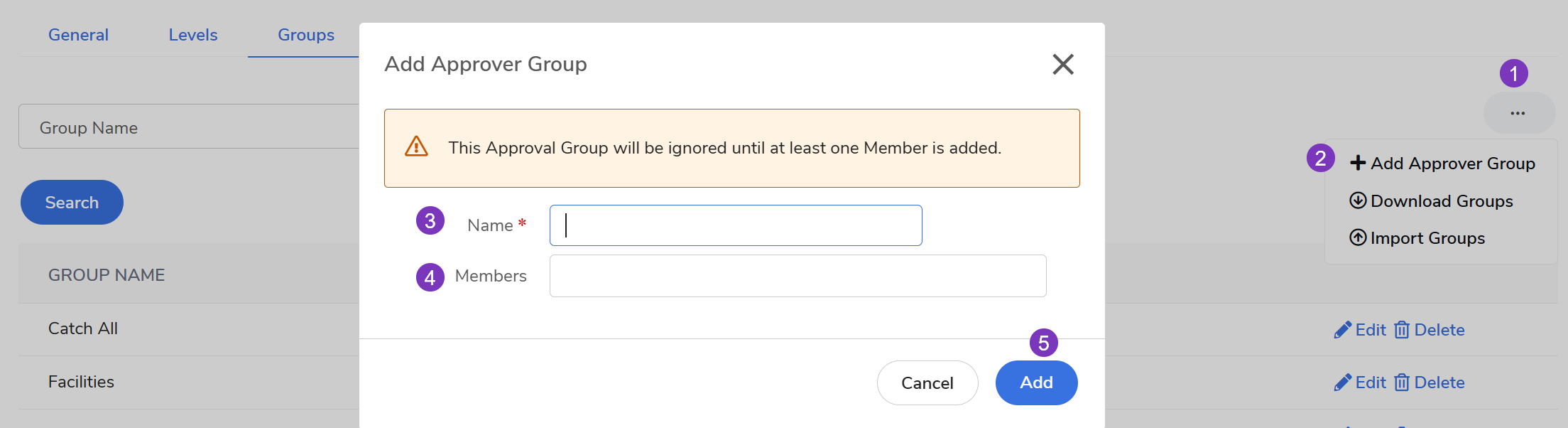The image size is (1568, 428).
Task: Click the pencil icon for Catch All
Action: pos(1342,330)
